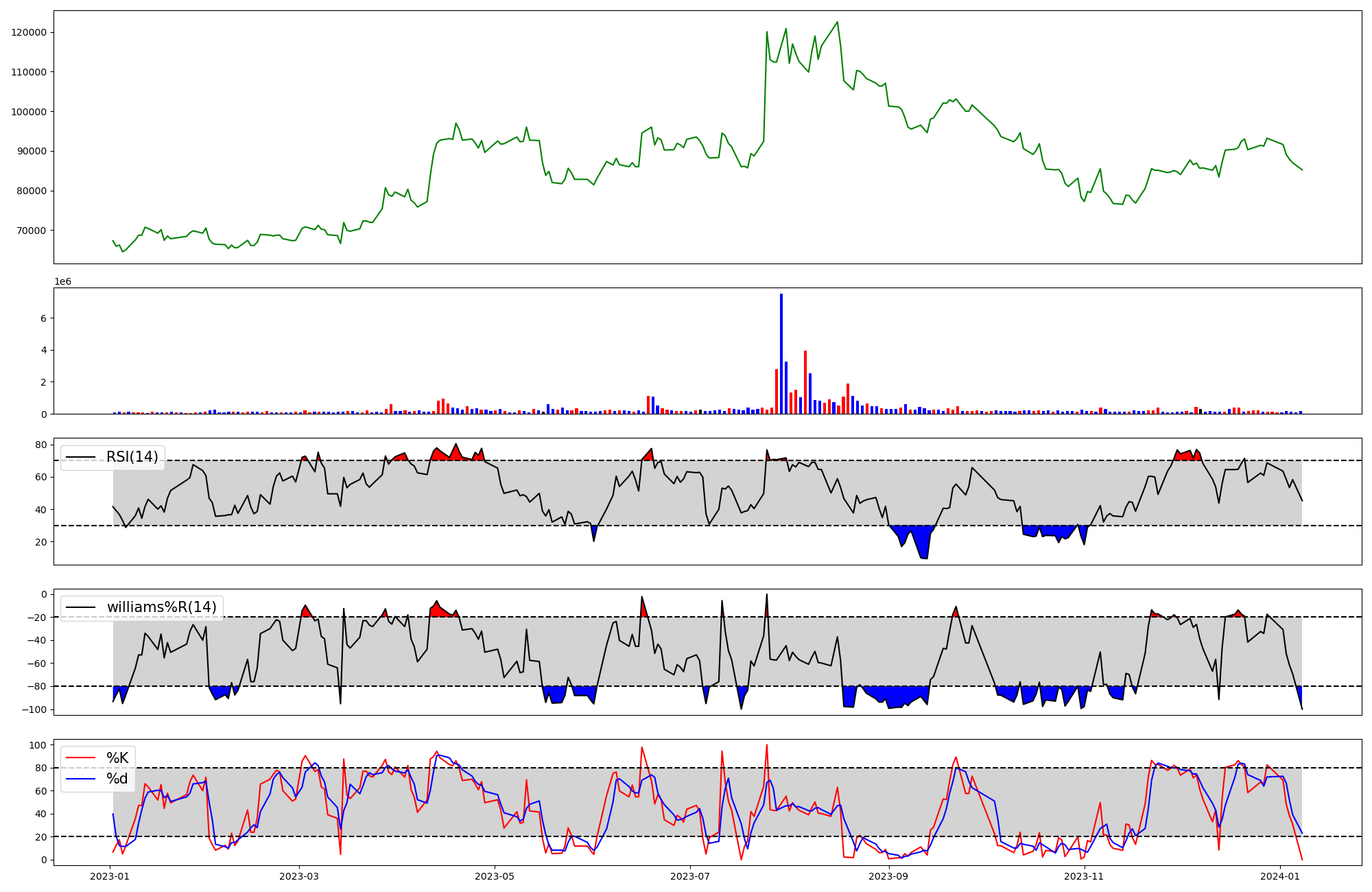Click the tallest red volume bar
Screen dimensions: 1372x892
[x=805, y=382]
